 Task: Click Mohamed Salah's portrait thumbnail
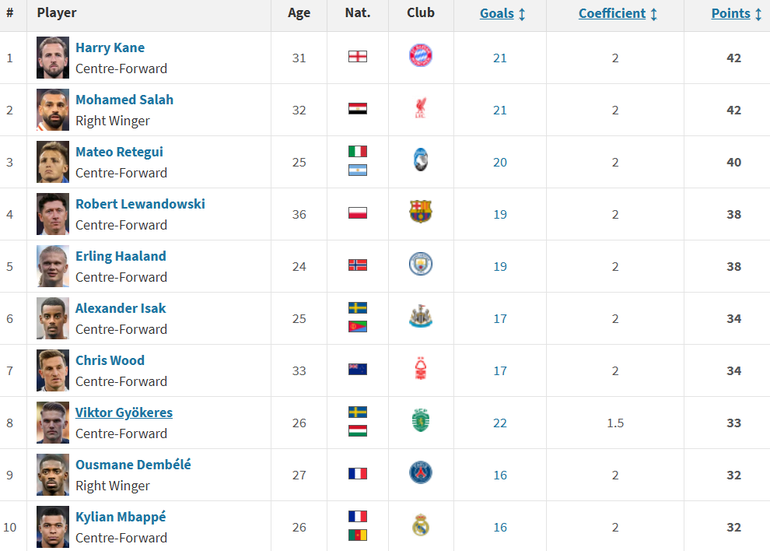tap(53, 110)
